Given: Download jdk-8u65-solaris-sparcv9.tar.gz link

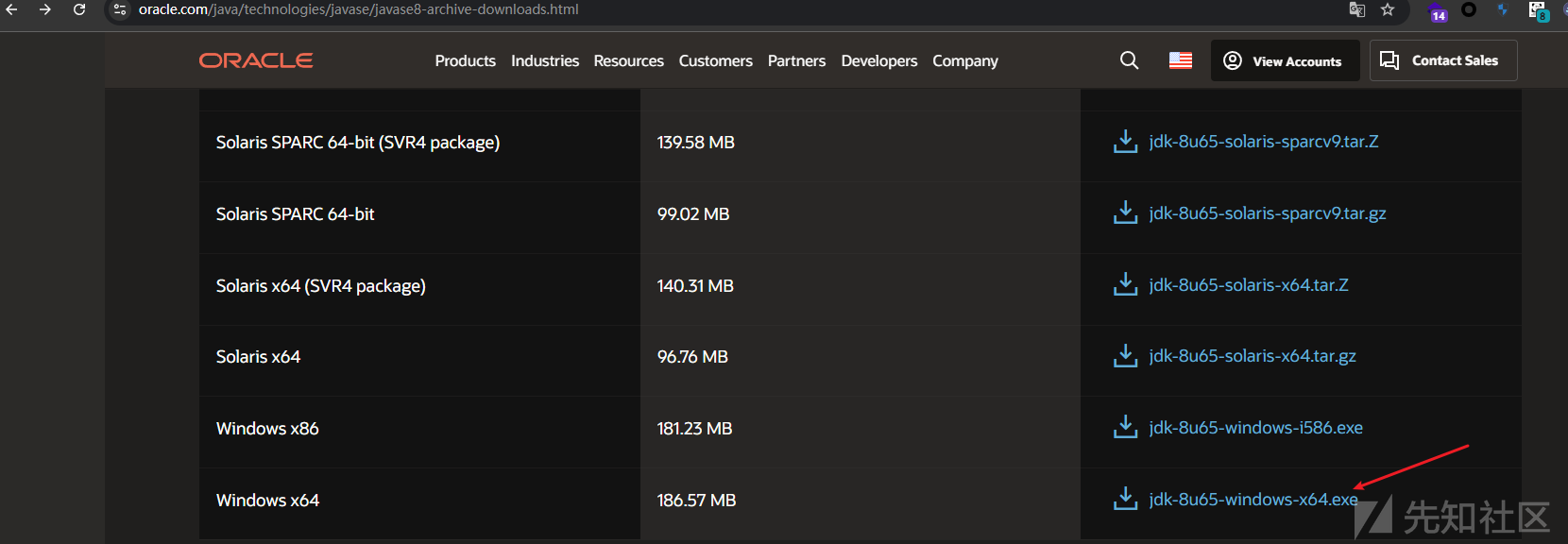Looking at the screenshot, I should pos(1268,213).
